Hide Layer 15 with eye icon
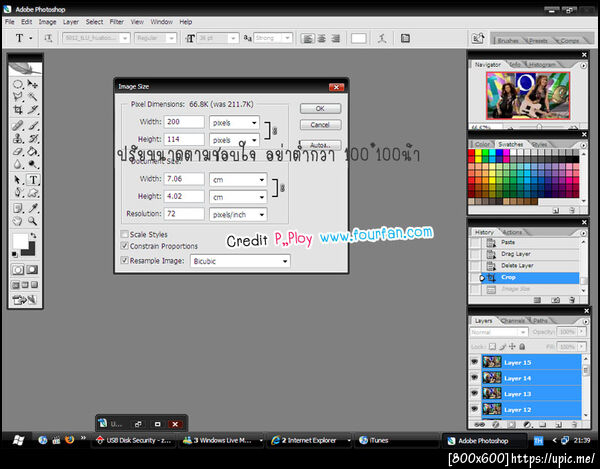Image resolution: width=600 pixels, height=469 pixels. (474, 362)
